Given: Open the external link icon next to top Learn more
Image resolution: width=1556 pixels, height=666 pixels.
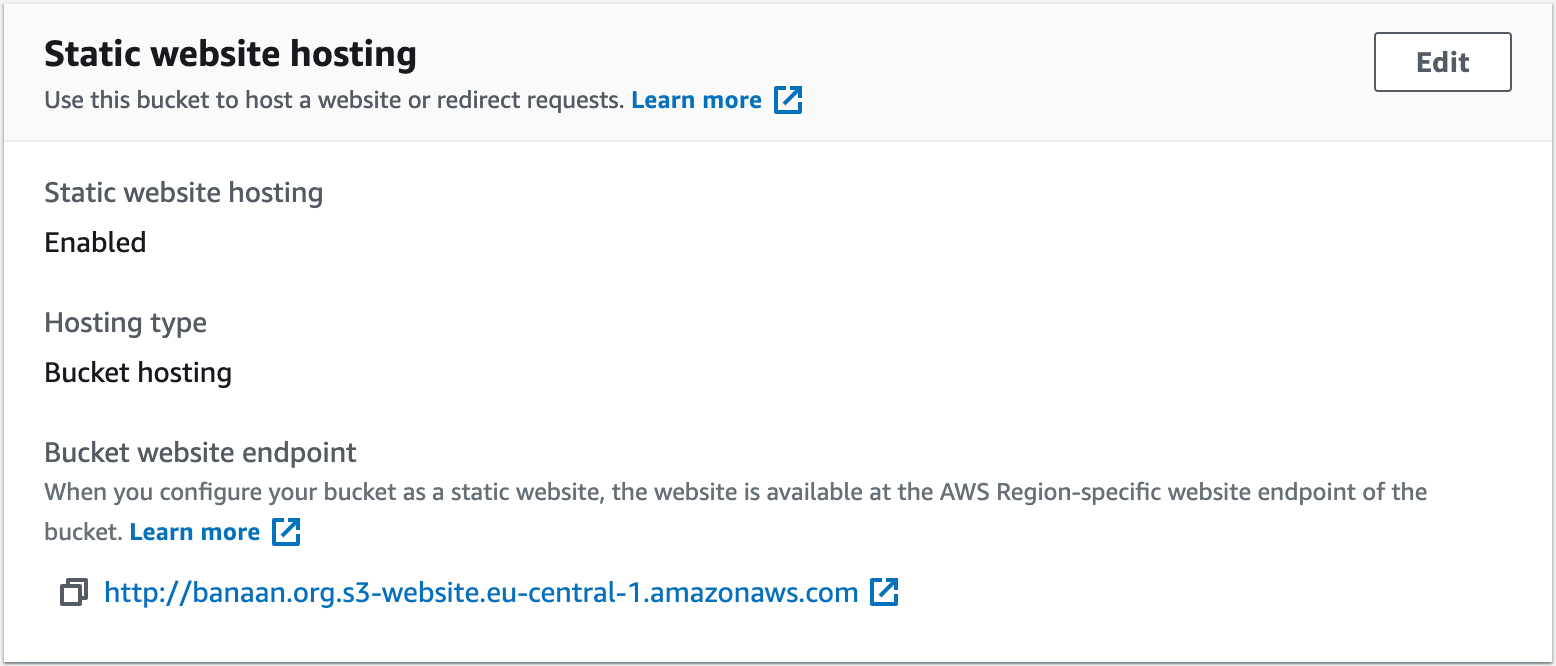Looking at the screenshot, I should pos(789,99).
